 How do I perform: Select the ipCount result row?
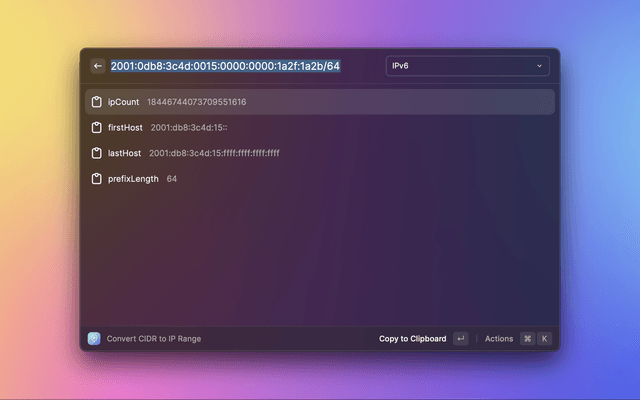click(x=320, y=102)
